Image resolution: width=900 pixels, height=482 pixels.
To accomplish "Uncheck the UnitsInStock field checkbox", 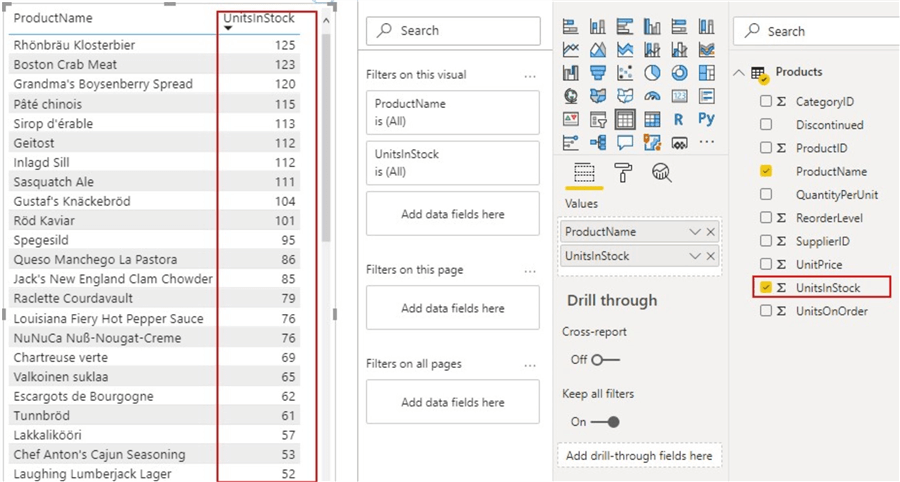I will click(766, 288).
